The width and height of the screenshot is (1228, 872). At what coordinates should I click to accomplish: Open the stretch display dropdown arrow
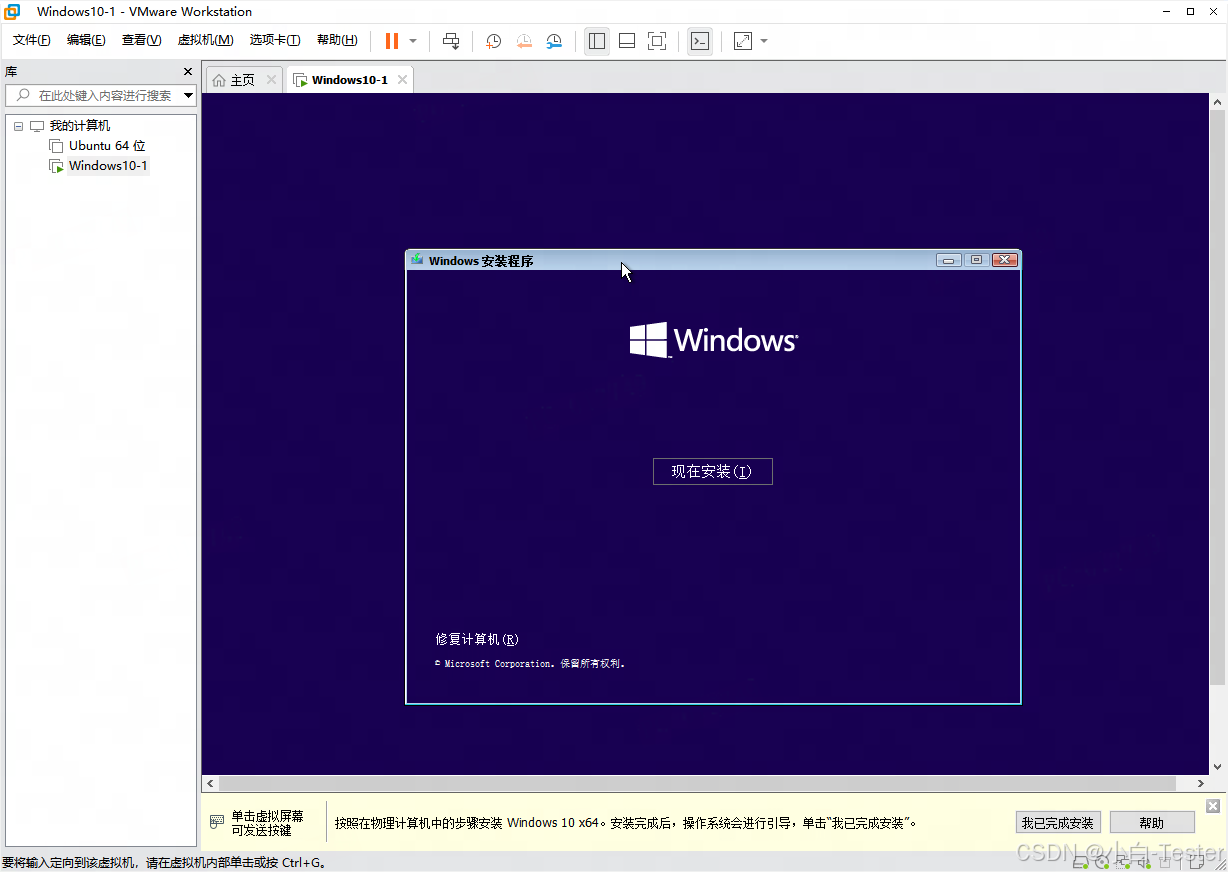[764, 41]
